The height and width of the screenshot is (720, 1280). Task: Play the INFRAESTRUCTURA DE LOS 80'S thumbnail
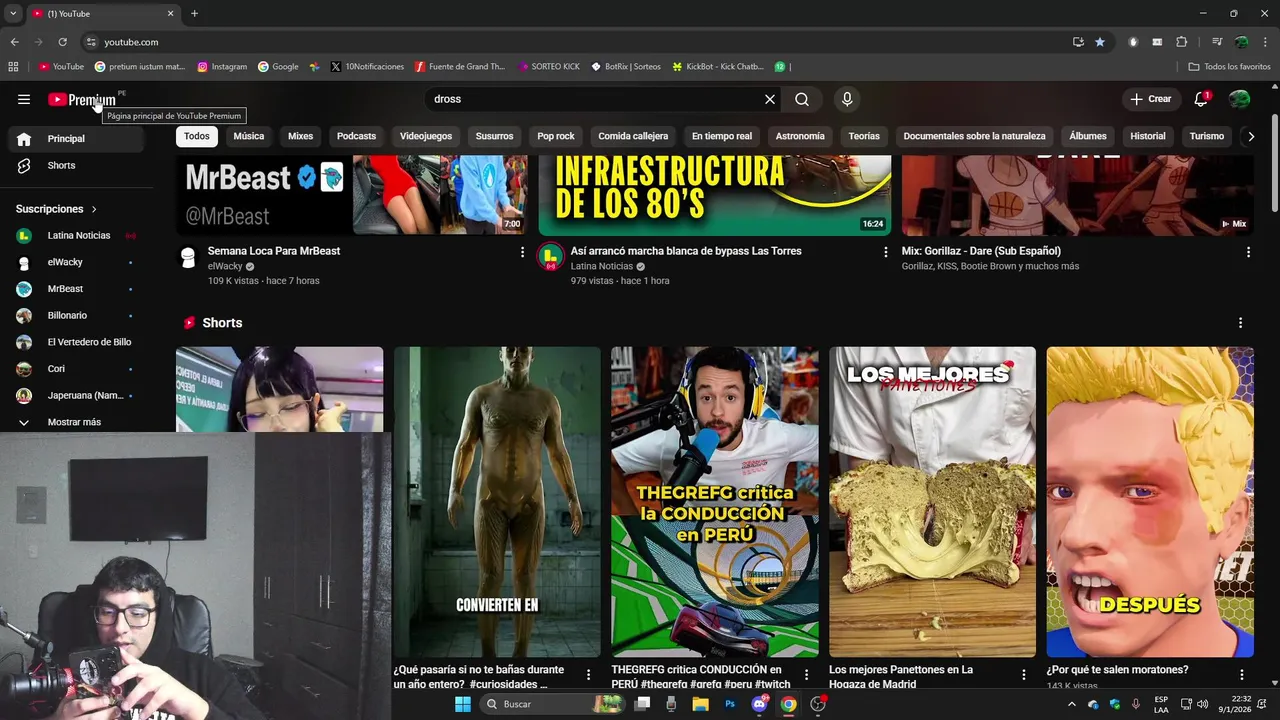(x=715, y=195)
